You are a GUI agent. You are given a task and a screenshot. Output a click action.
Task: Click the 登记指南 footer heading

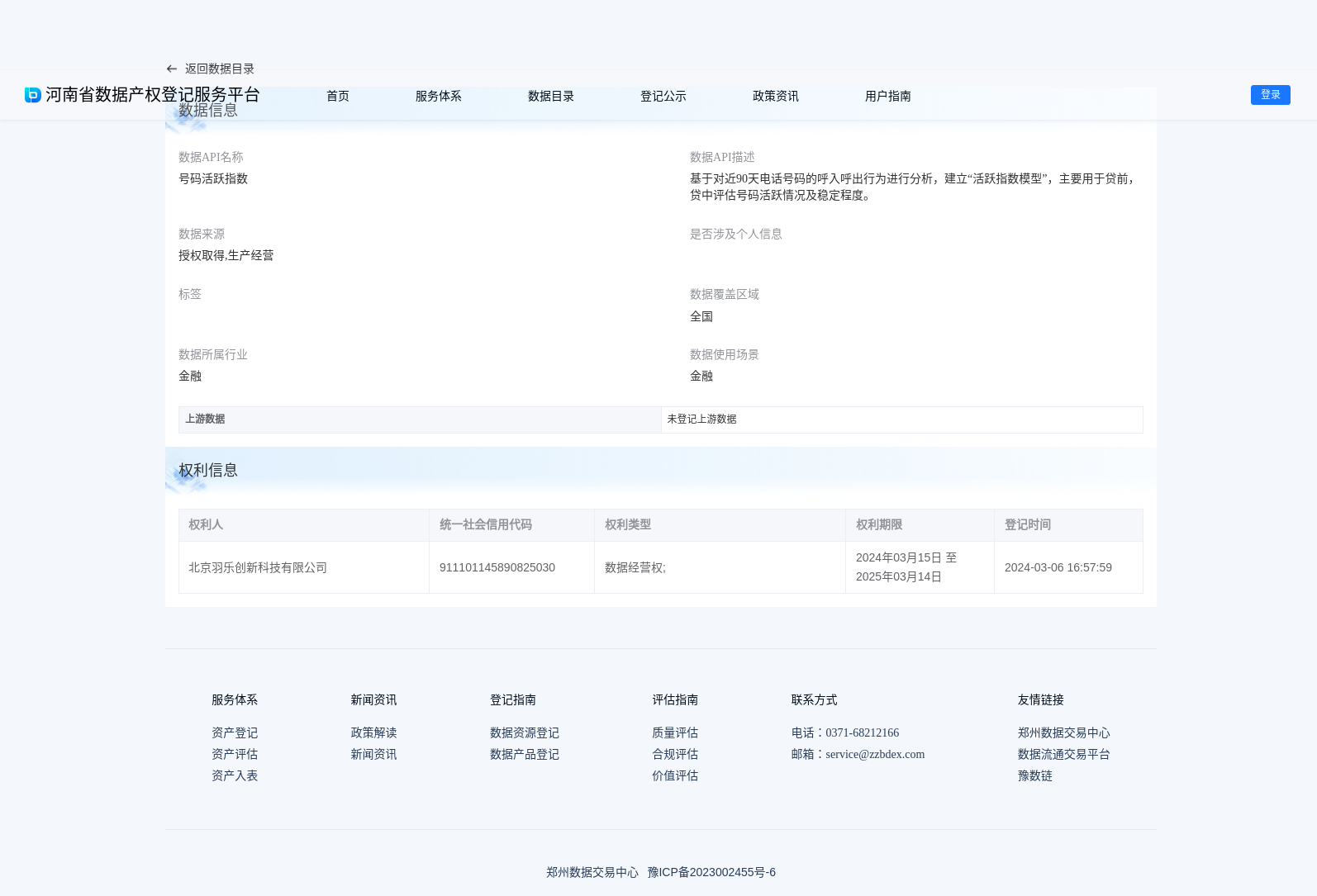point(513,700)
